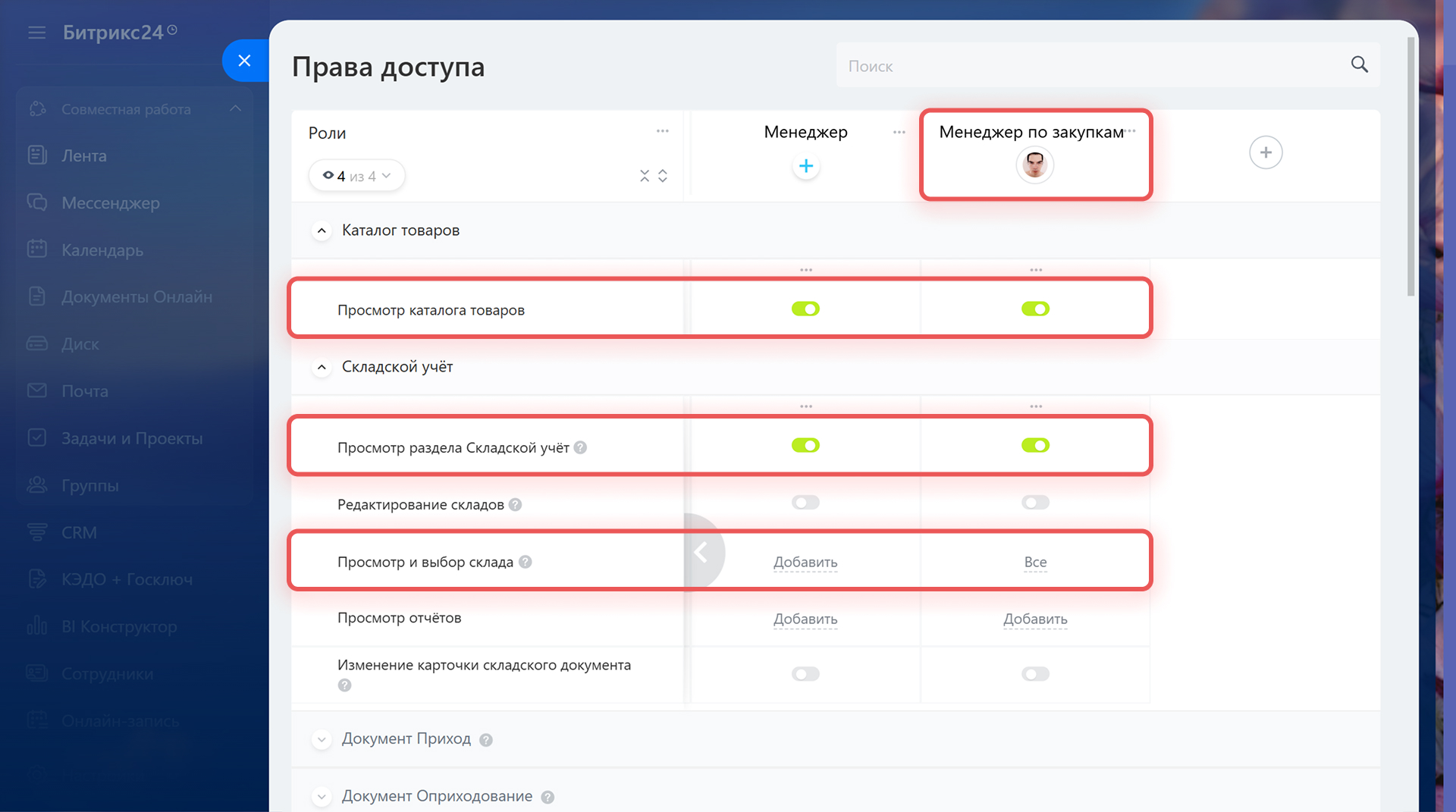Close the access rights slider panel
This screenshot has width=1456, height=812.
244,61
